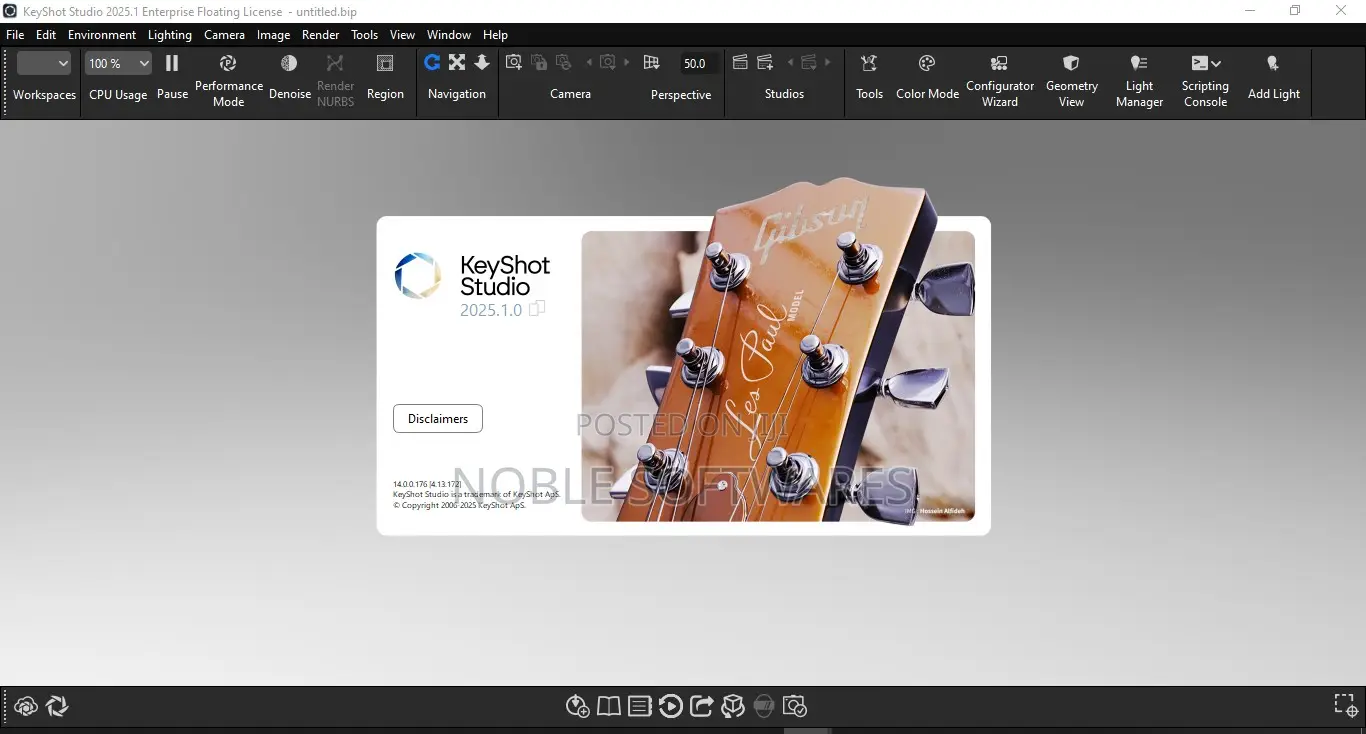
Task: Open the Project list icon
Action: point(640,707)
